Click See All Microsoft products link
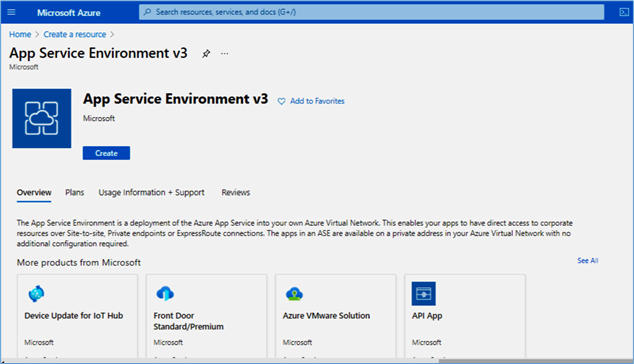 tap(588, 260)
